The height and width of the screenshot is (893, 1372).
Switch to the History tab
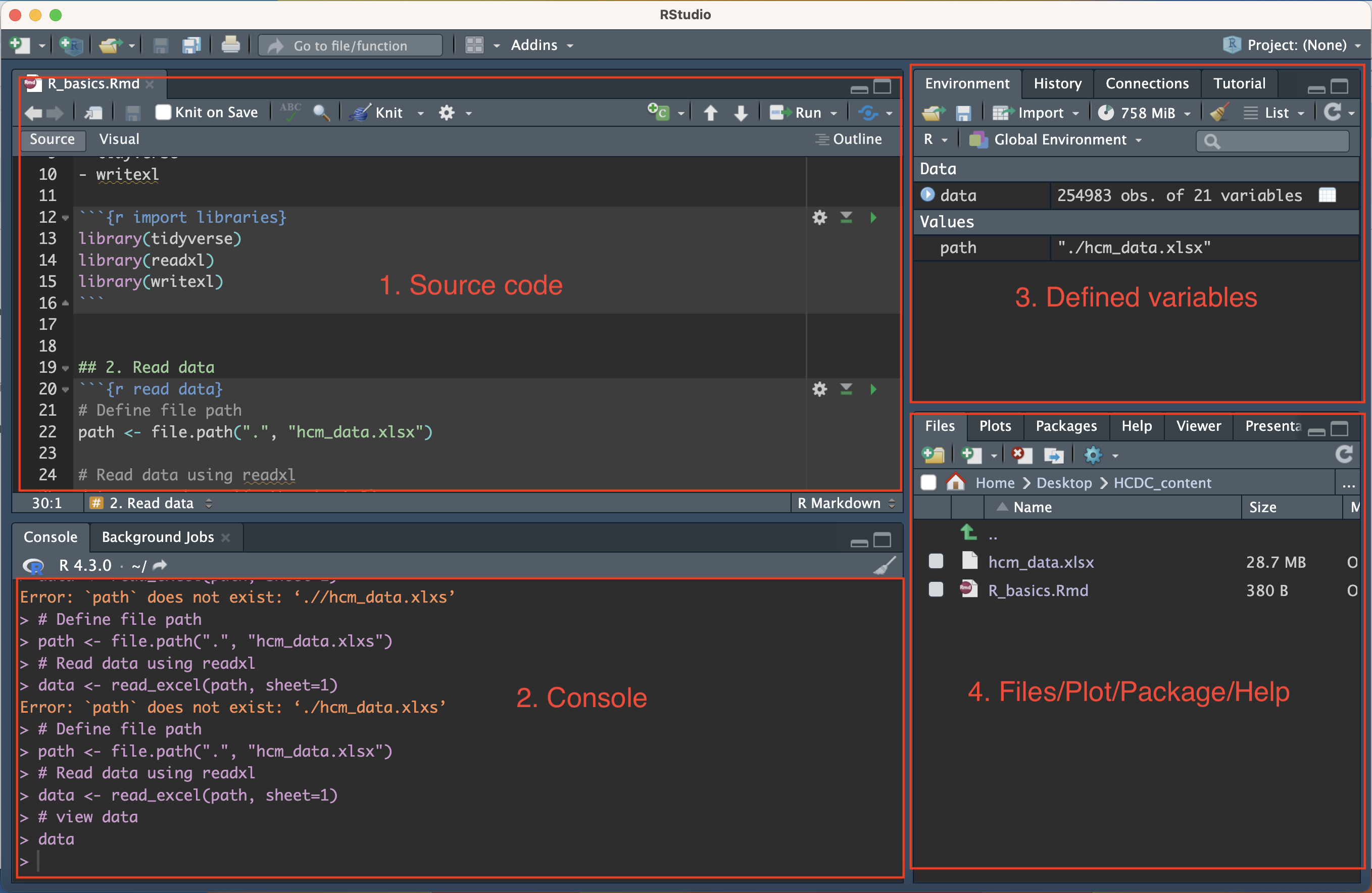click(x=1057, y=84)
